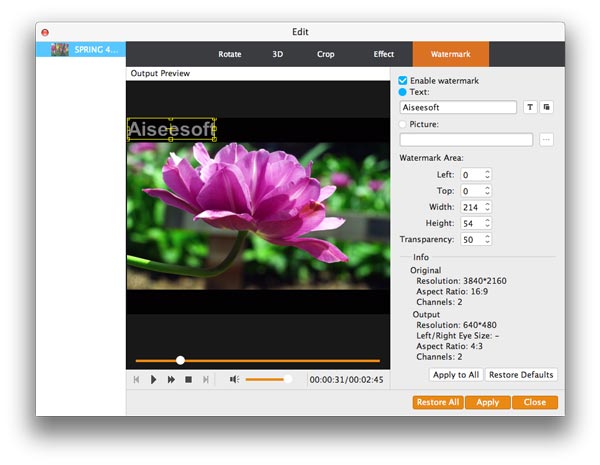Image resolution: width=600 pixels, height=465 pixels.
Task: Open the Crop tab
Action: tap(326, 54)
